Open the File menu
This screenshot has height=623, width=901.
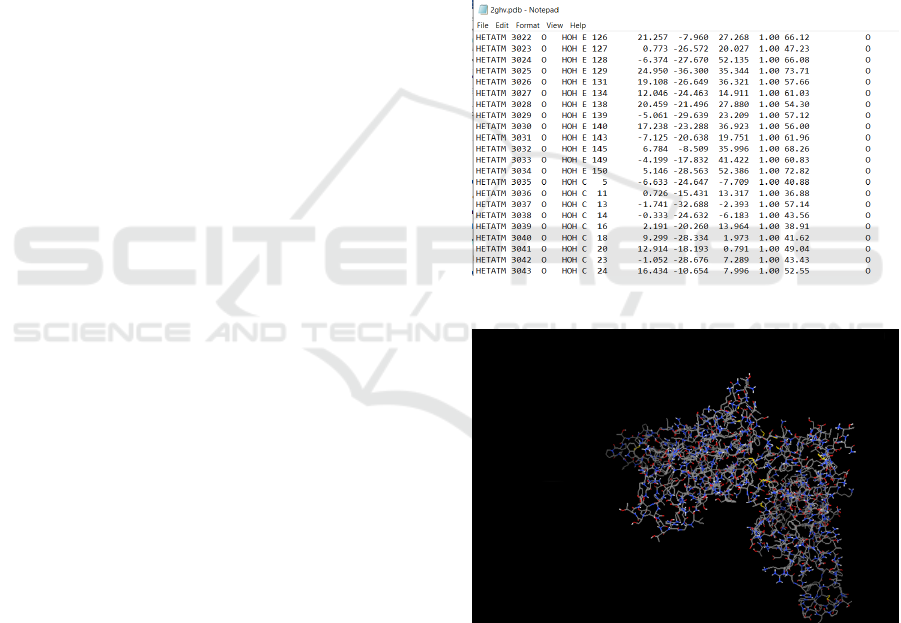tap(483, 25)
